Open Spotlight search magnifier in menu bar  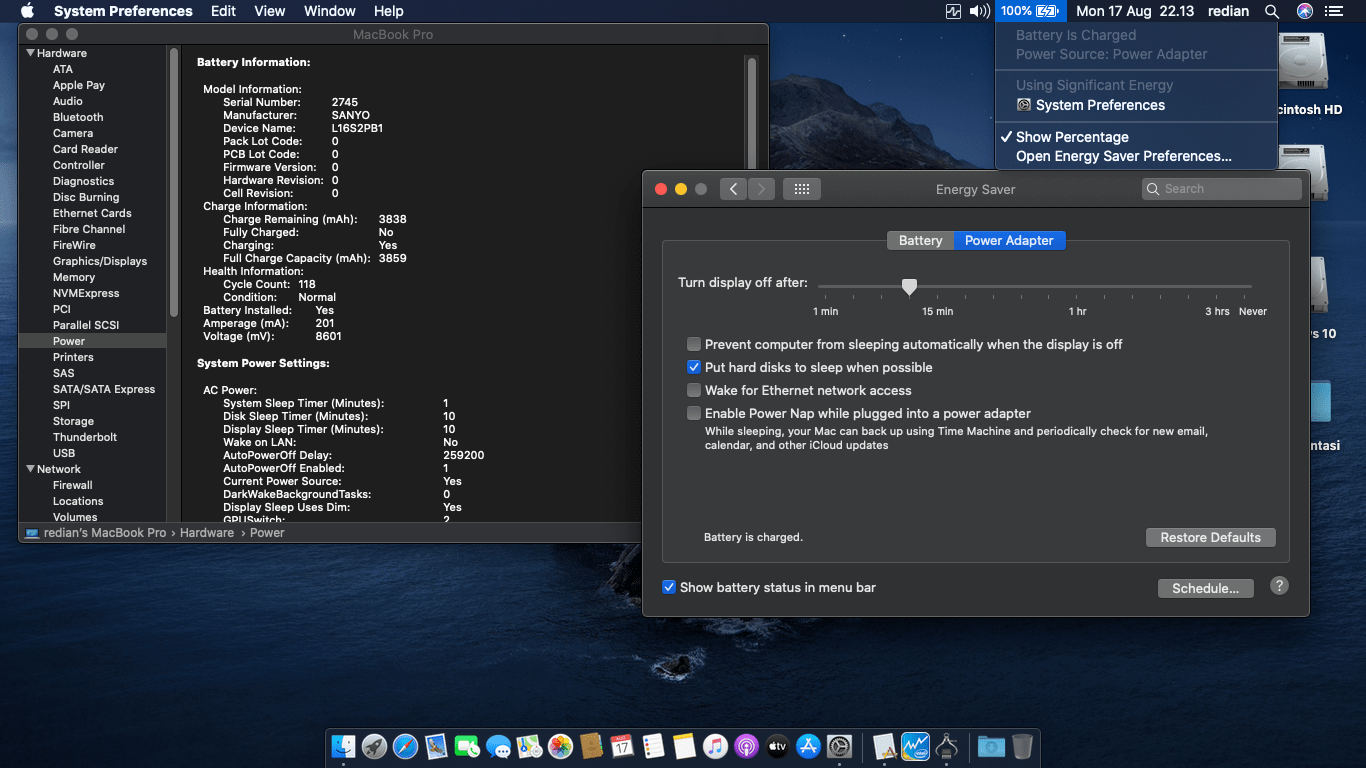coord(1272,11)
